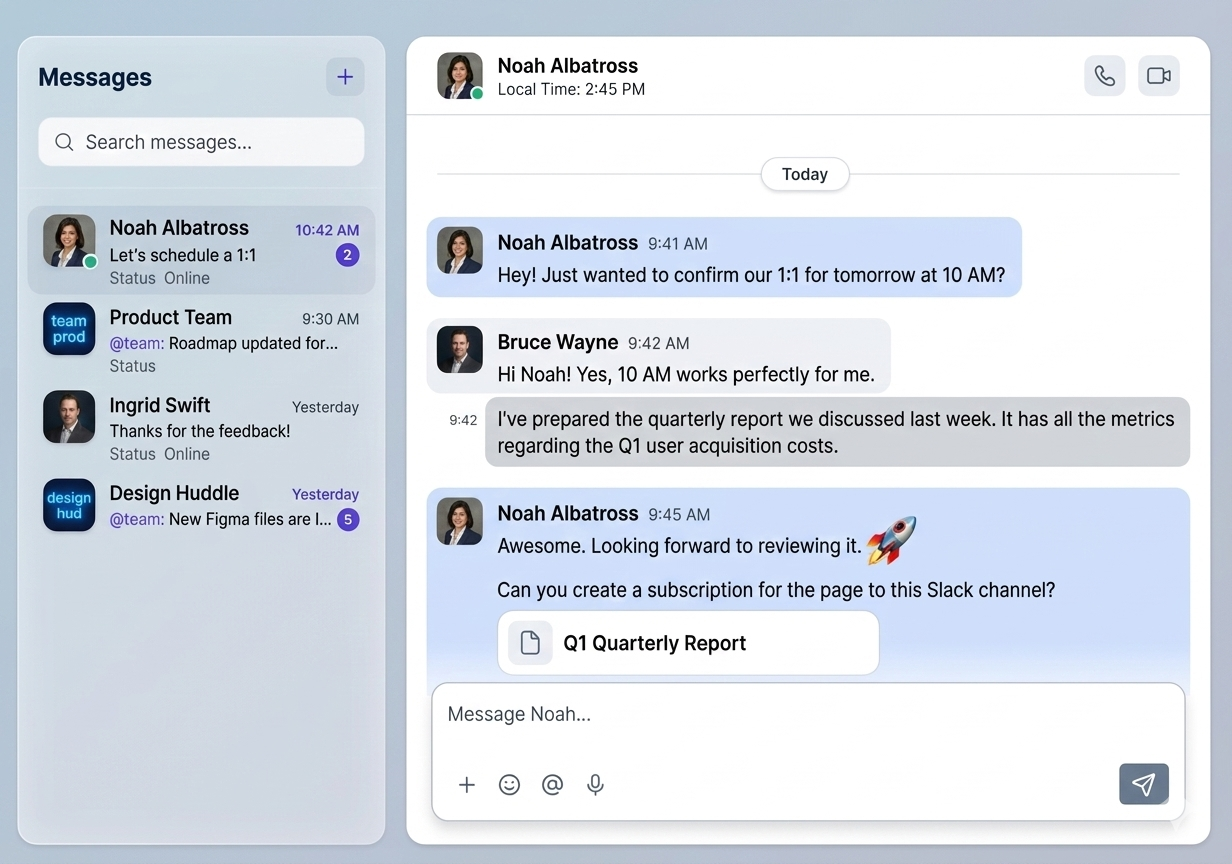Open the Q1 Quarterly Report attachment
Viewport: 1232px width, 864px height.
coord(688,643)
